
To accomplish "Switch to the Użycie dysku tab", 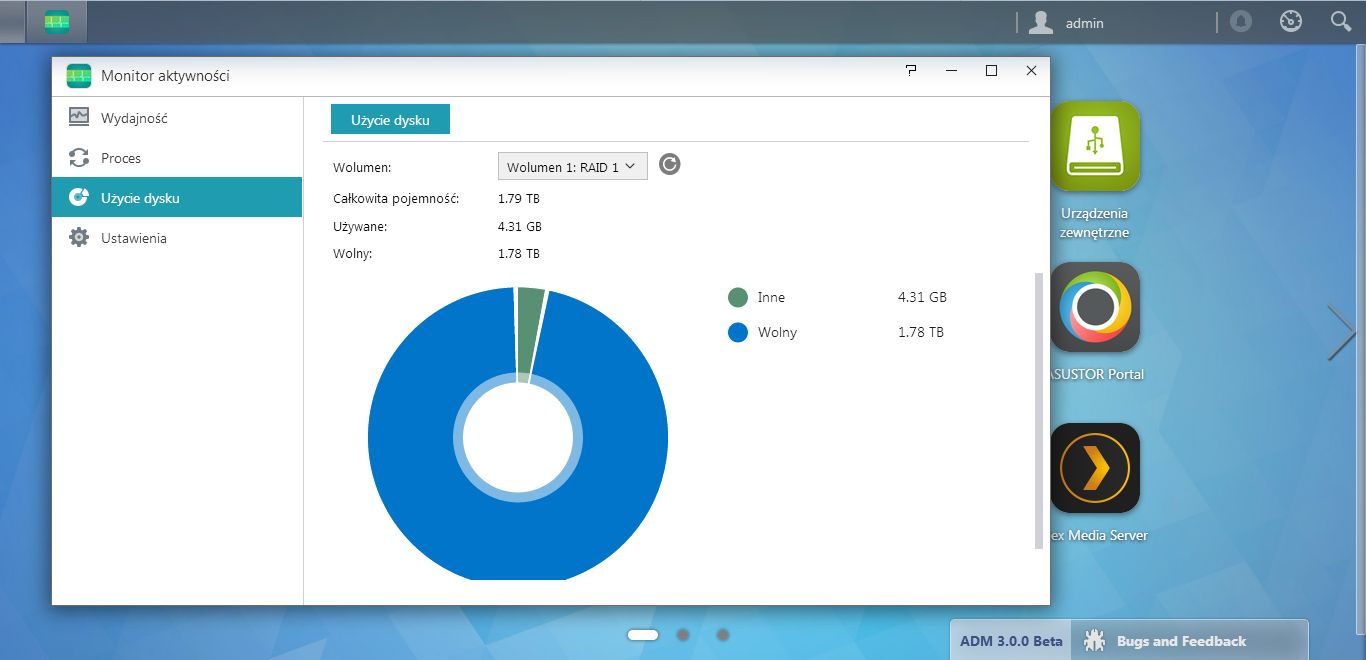I will 390,119.
